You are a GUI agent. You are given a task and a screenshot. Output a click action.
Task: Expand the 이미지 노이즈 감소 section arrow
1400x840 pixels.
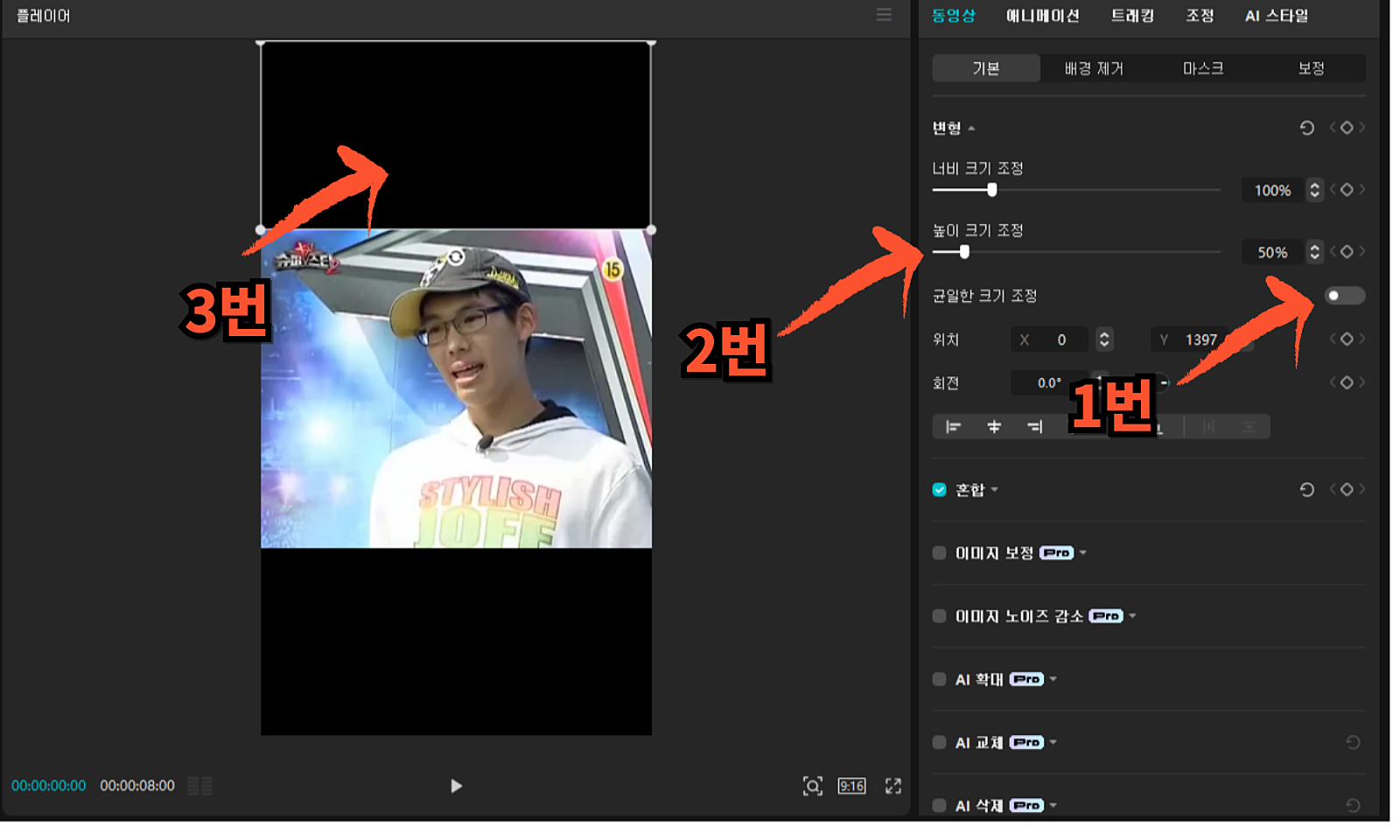point(1132,616)
